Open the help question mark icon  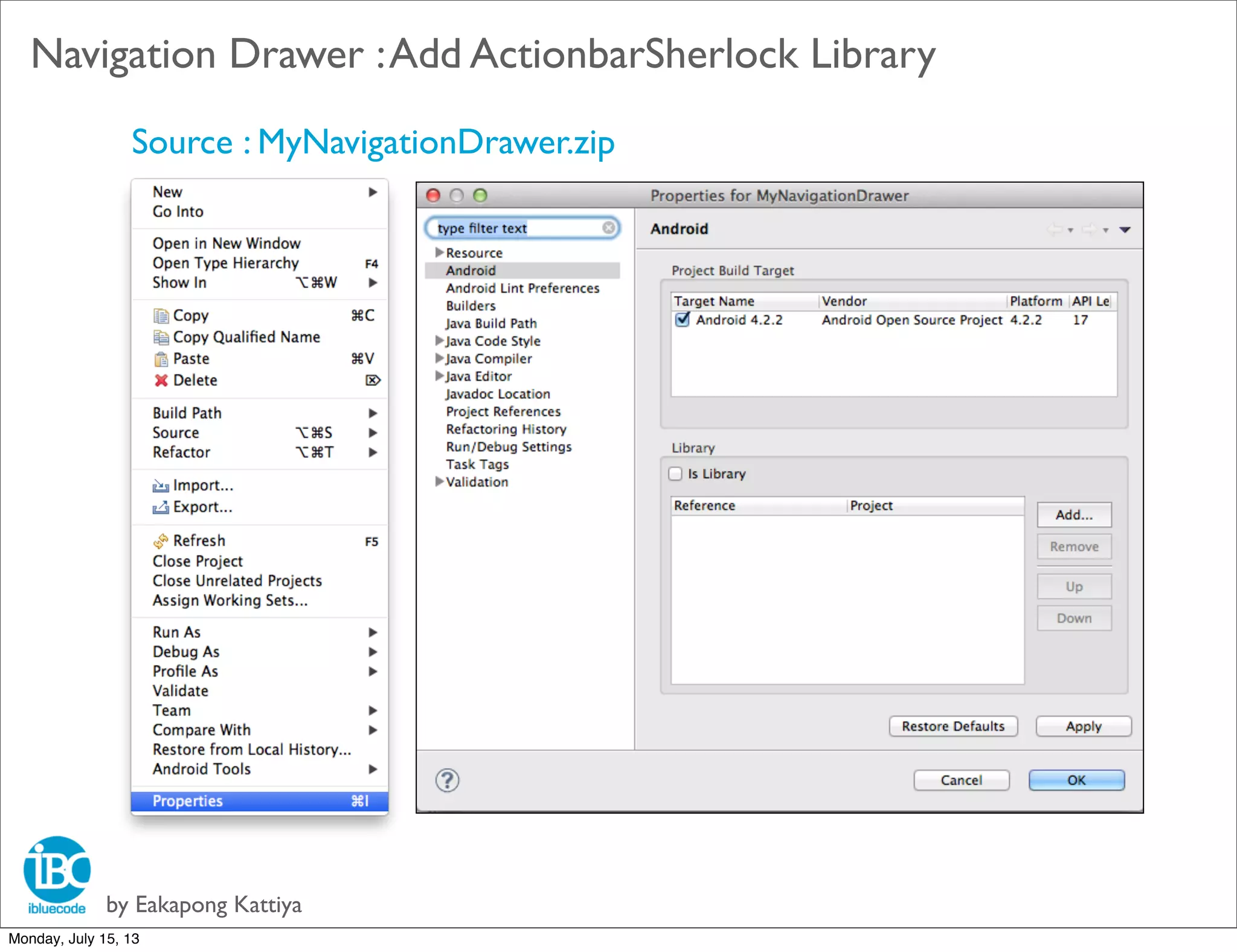pos(447,780)
